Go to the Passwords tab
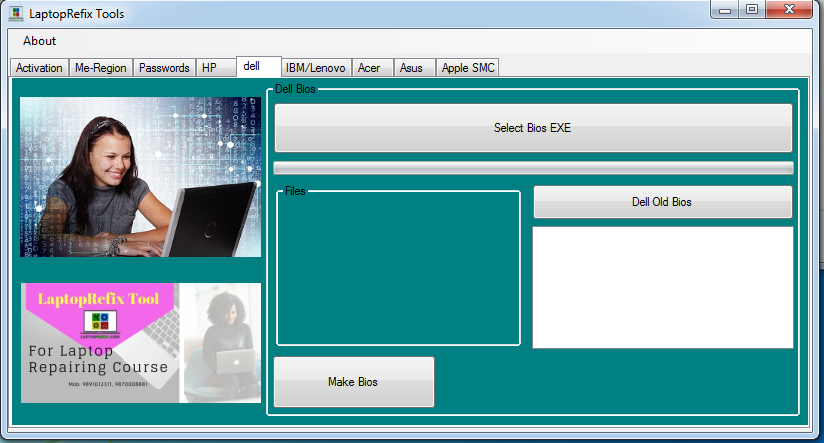The width and height of the screenshot is (824, 443). coord(164,68)
